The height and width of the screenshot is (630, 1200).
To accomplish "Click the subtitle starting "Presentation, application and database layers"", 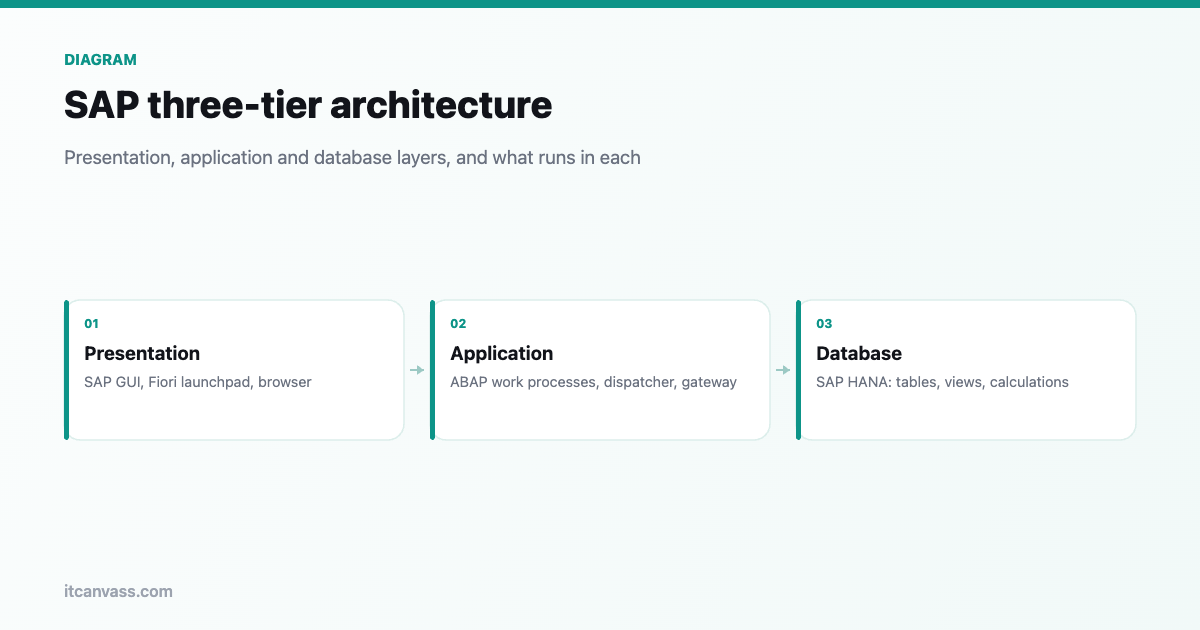I will pyautogui.click(x=352, y=158).
